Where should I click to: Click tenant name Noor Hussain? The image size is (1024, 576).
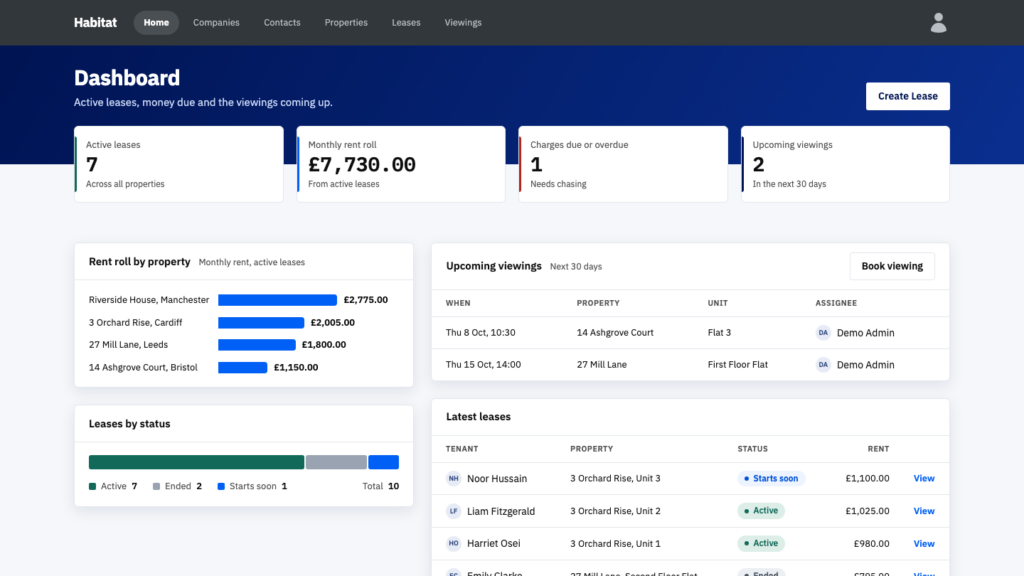pyautogui.click(x=497, y=478)
